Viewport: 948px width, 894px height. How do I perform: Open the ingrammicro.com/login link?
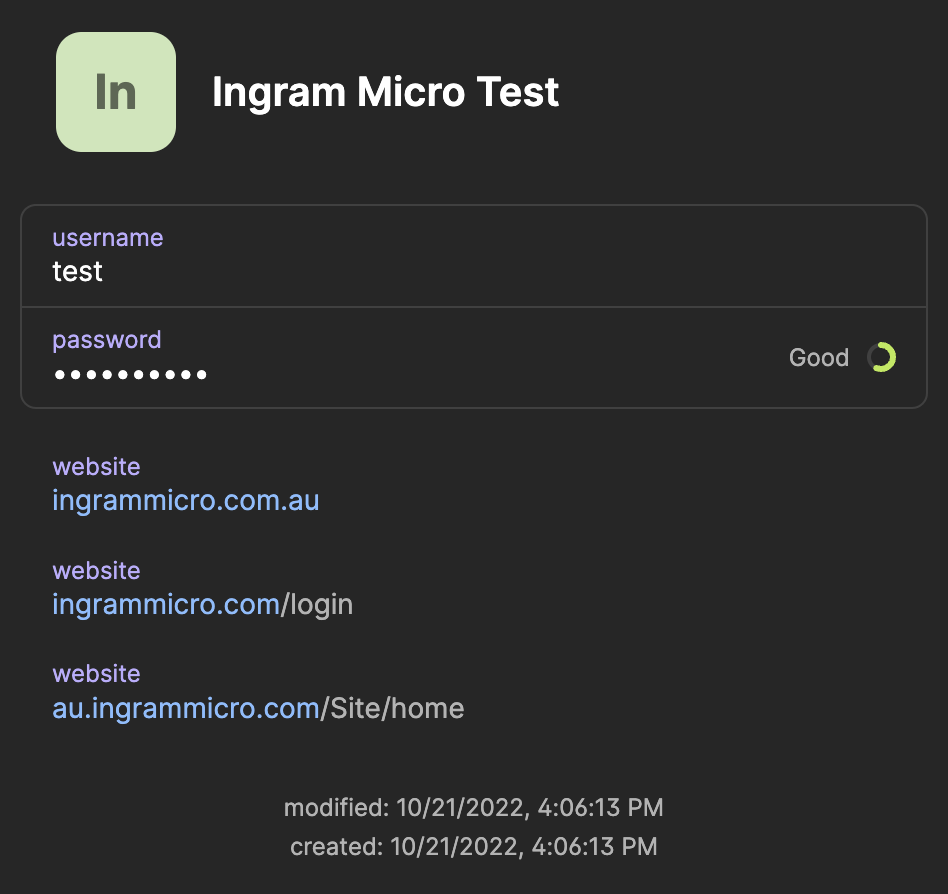(165, 604)
